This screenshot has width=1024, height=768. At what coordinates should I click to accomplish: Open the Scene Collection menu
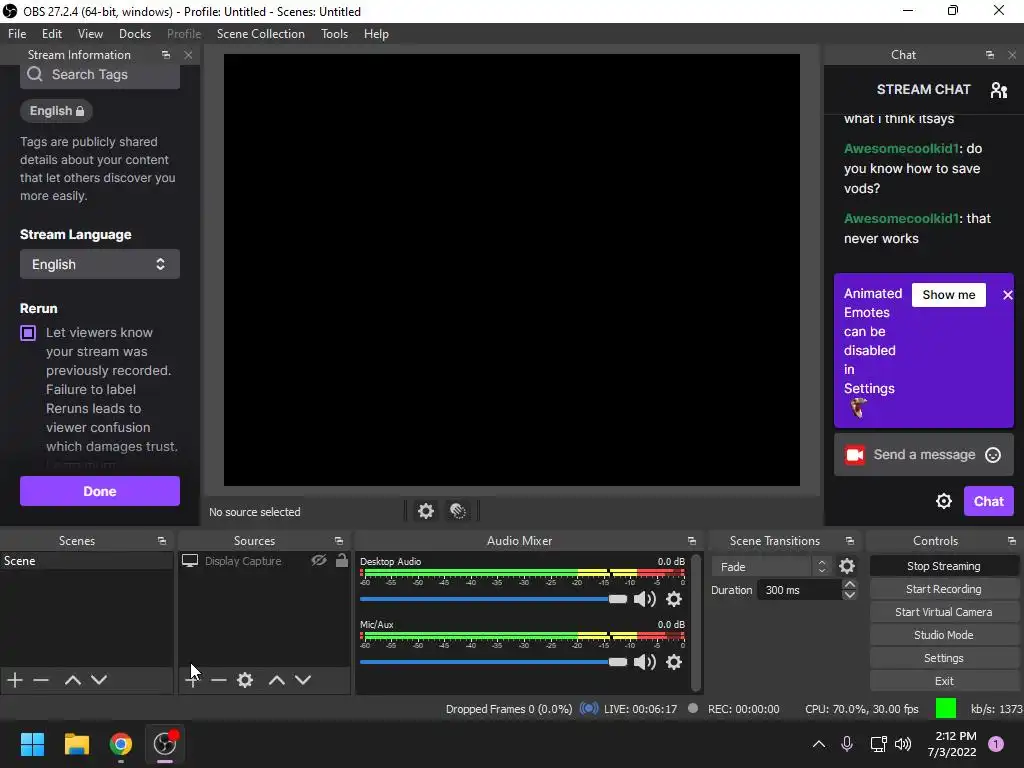tap(261, 34)
